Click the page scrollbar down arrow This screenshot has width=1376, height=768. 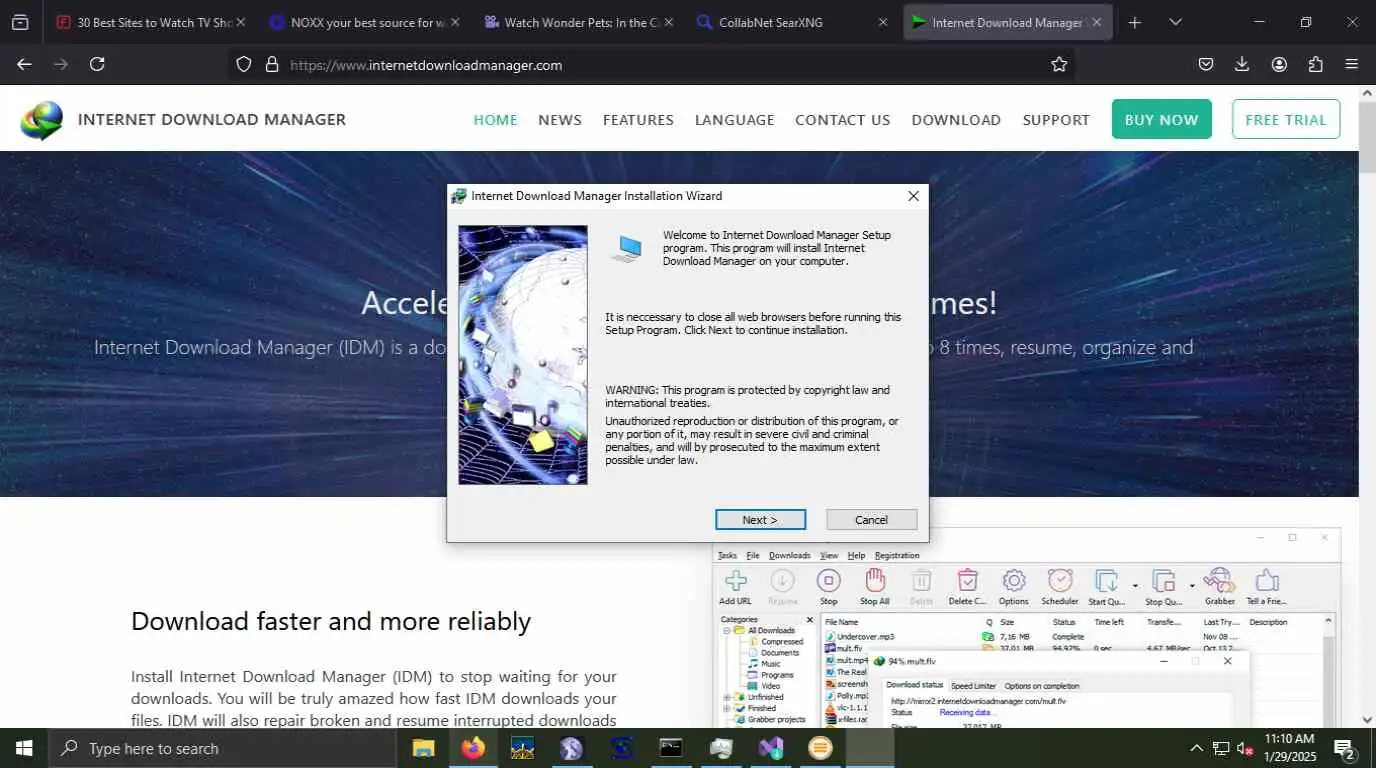click(1367, 720)
